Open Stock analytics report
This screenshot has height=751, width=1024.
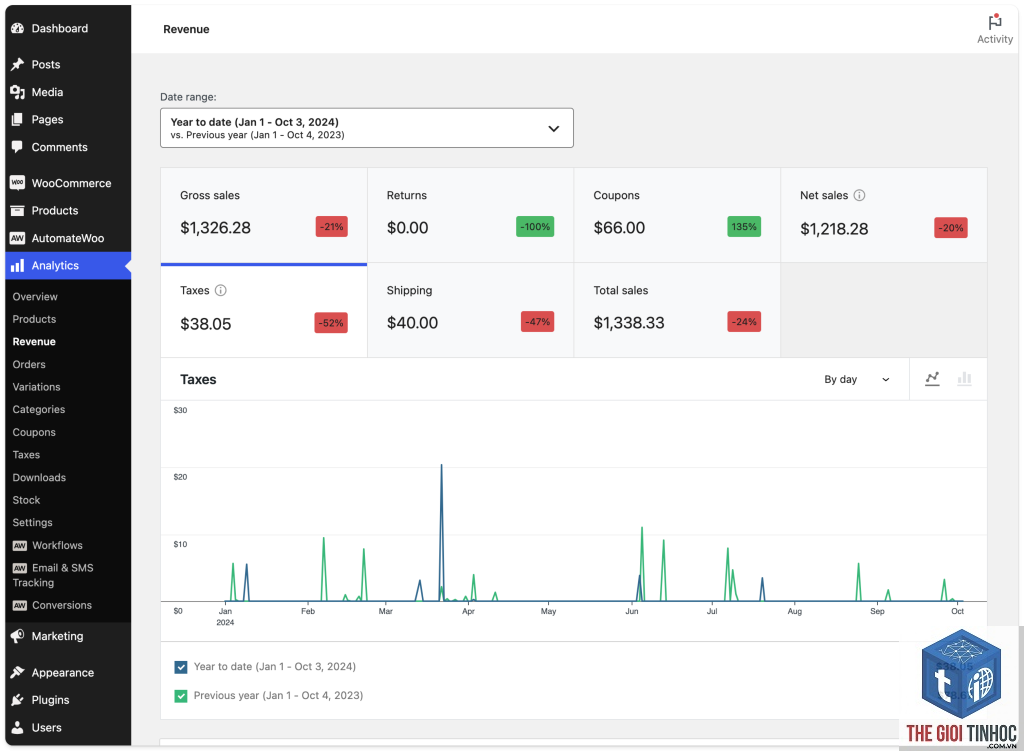[26, 500]
